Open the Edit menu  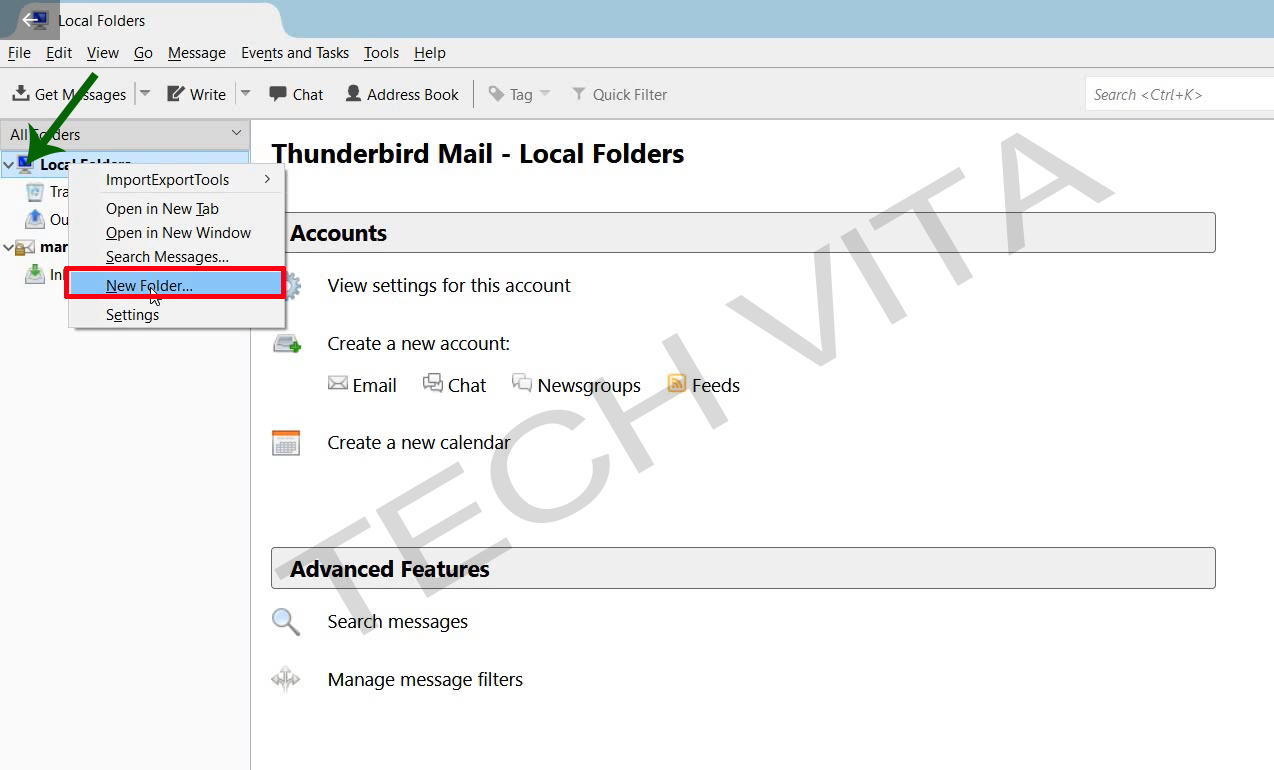coord(59,53)
